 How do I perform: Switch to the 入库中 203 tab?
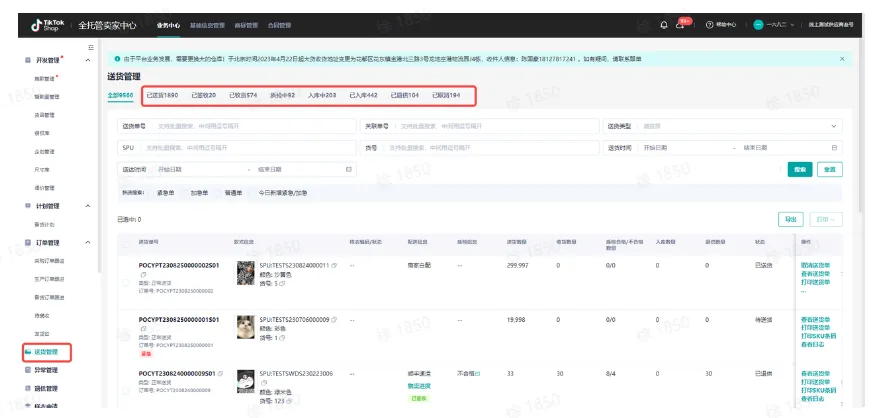pyautogui.click(x=322, y=95)
